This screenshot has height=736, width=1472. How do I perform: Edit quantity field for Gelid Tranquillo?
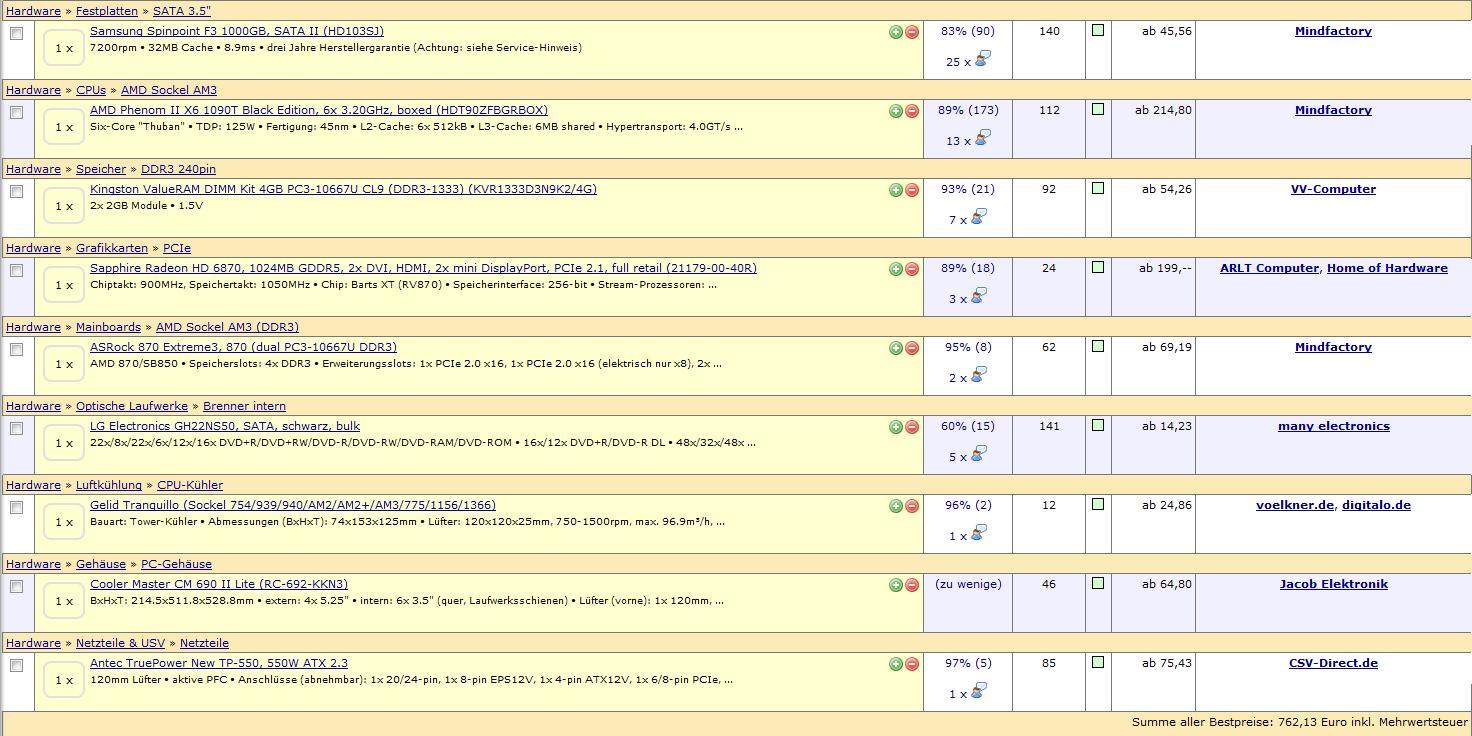[x=64, y=522]
